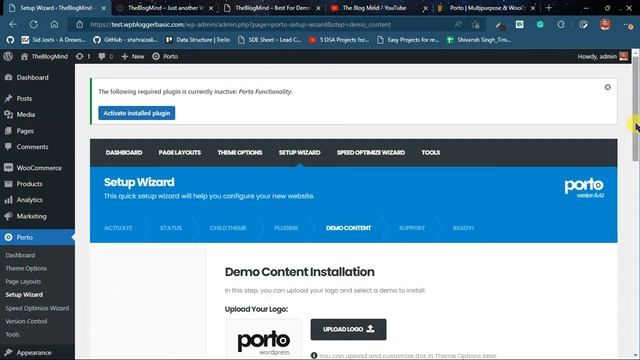
Task: Open Setup Wizard submenu item
Action: click(24, 295)
